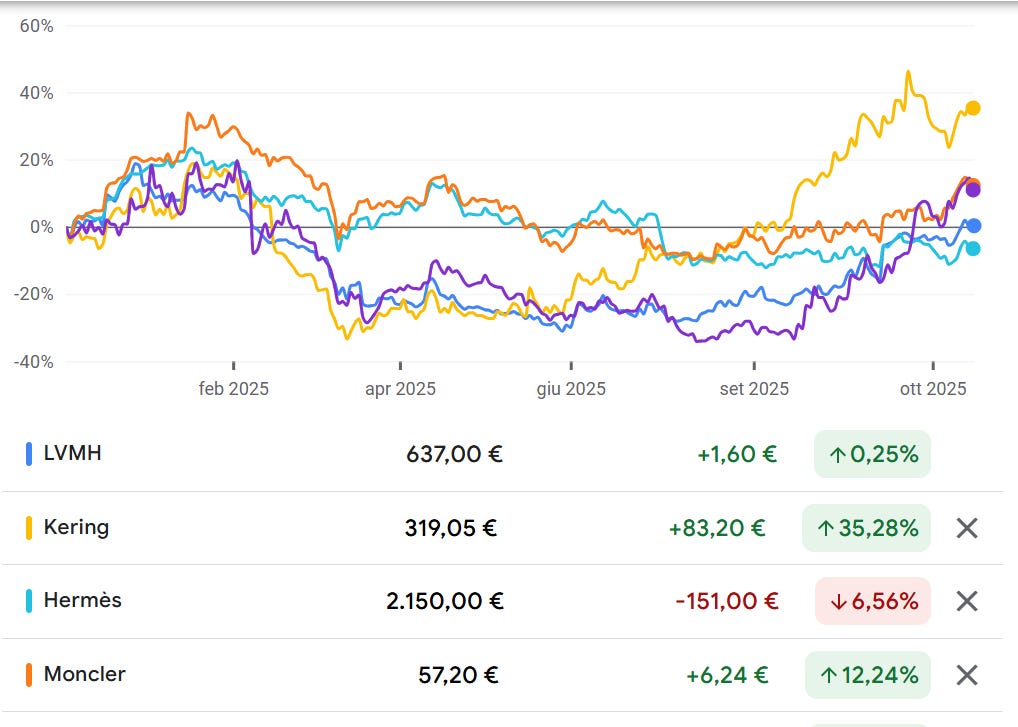Click the 12,24% gain badge
This screenshot has width=1018, height=727.
tap(867, 676)
